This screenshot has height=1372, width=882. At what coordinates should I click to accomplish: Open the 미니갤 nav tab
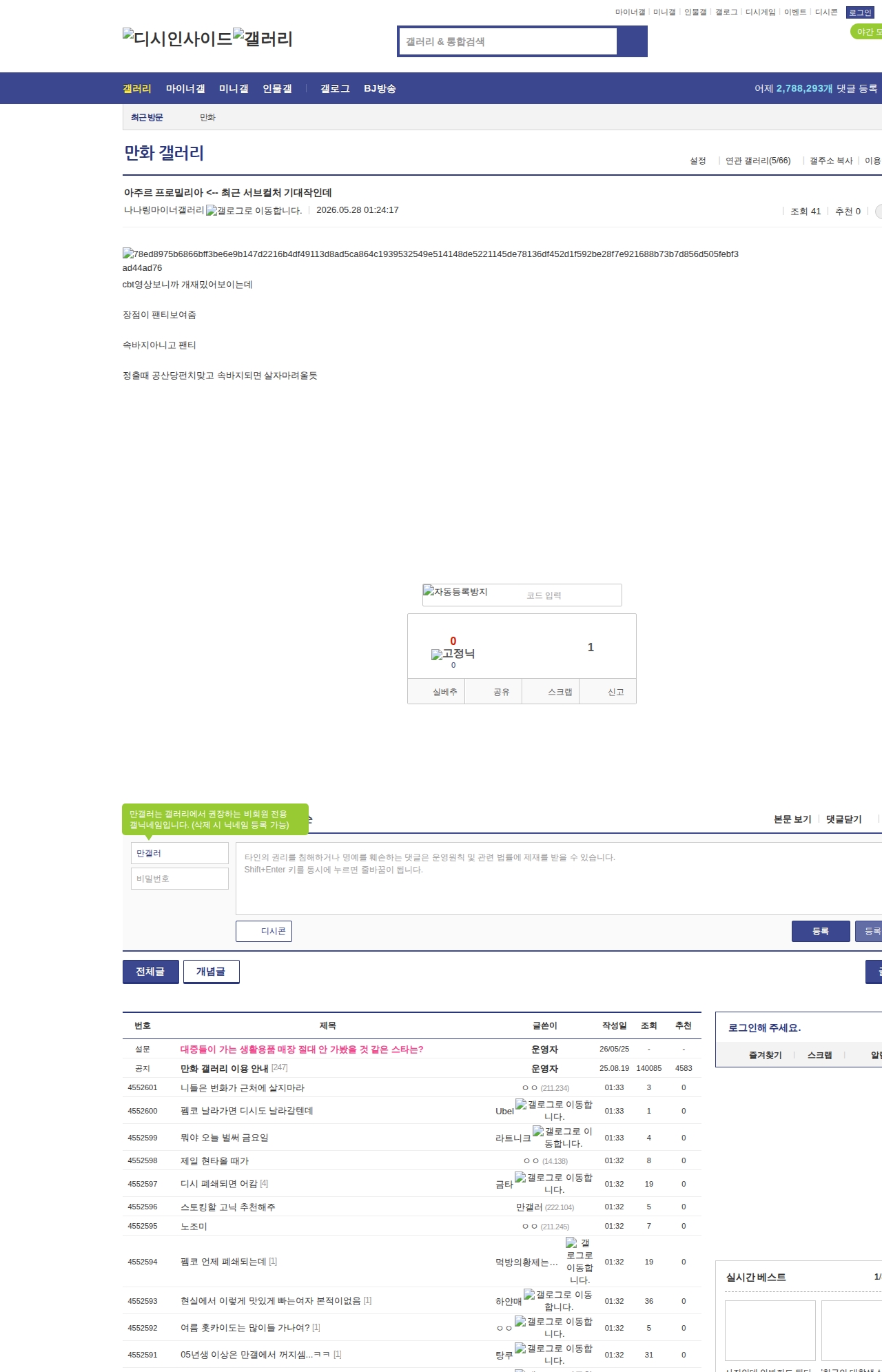(234, 88)
